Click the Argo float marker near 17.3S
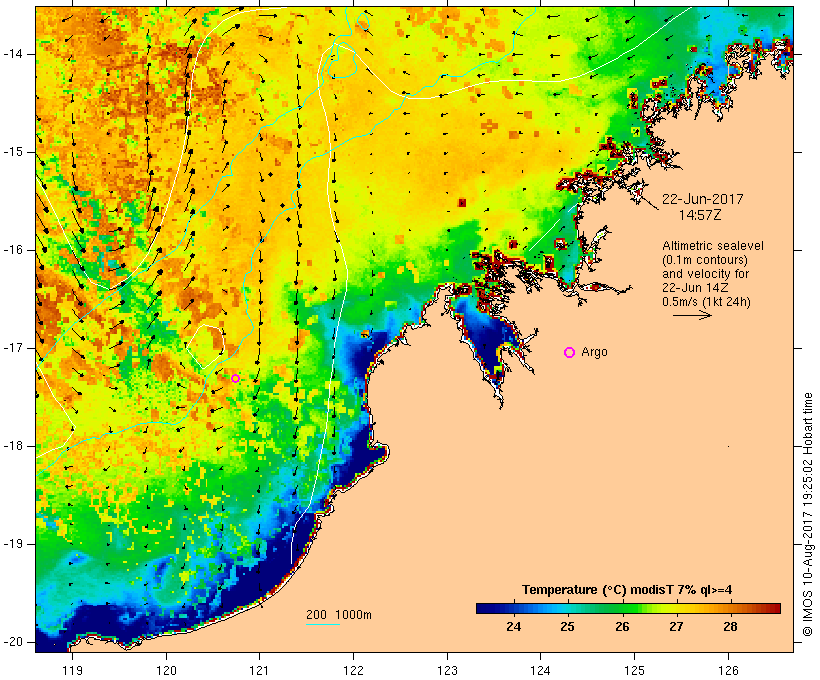 235,378
